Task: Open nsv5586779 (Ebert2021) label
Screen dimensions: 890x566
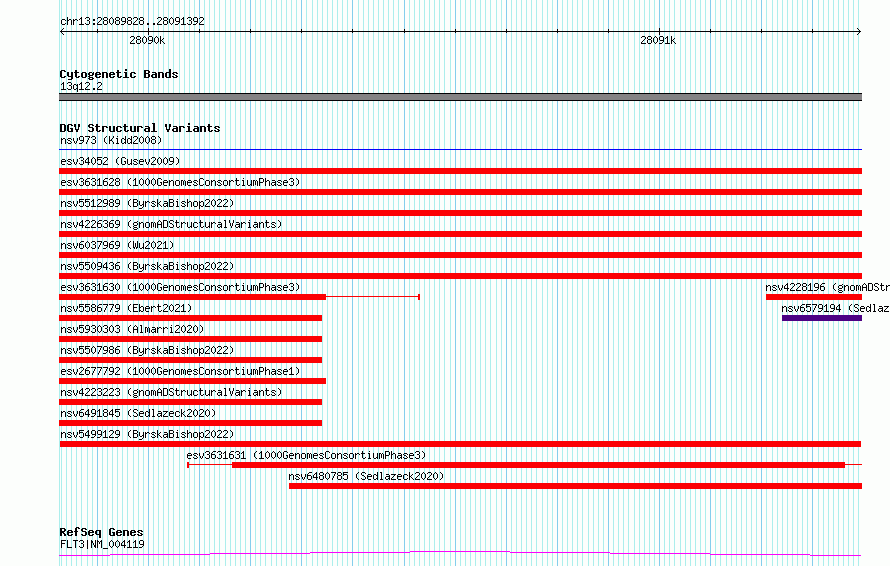Action: pos(126,308)
